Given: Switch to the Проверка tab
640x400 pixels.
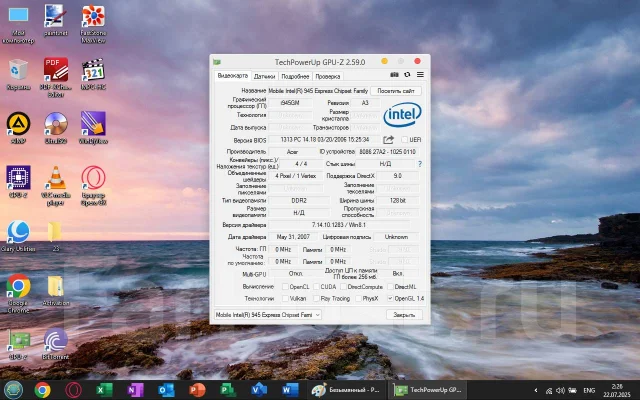Looking at the screenshot, I should click(x=327, y=76).
